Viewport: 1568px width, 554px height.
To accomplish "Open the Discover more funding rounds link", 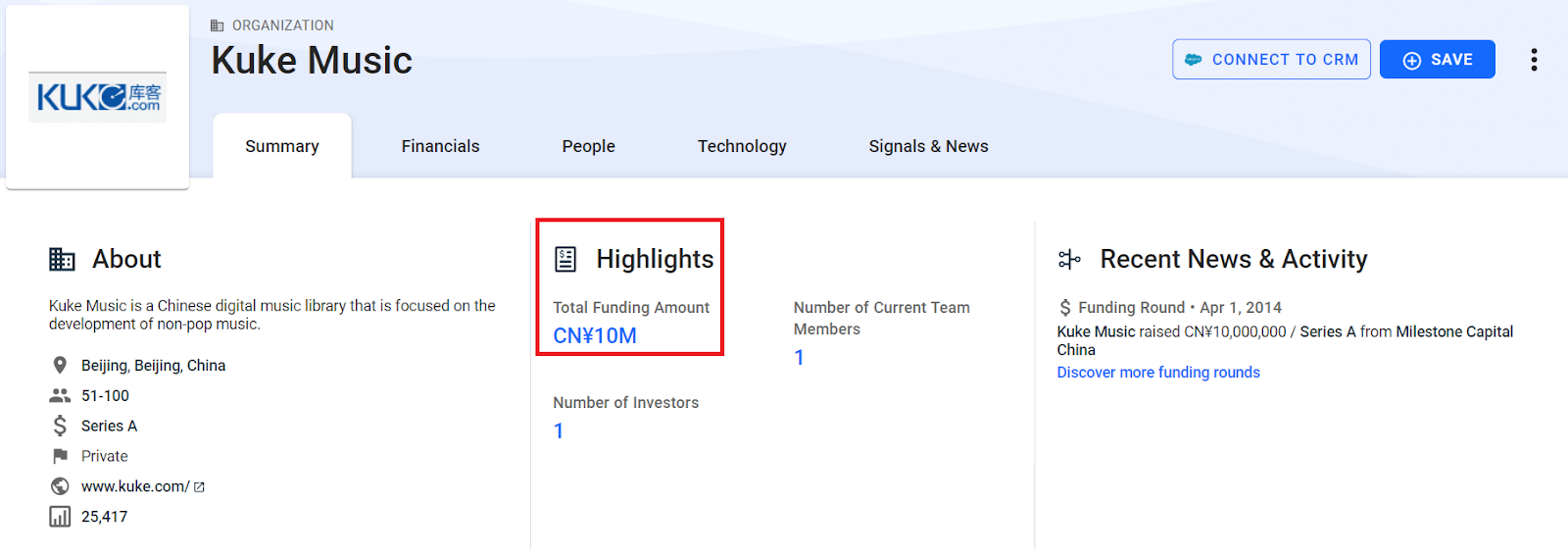I will coord(1158,373).
